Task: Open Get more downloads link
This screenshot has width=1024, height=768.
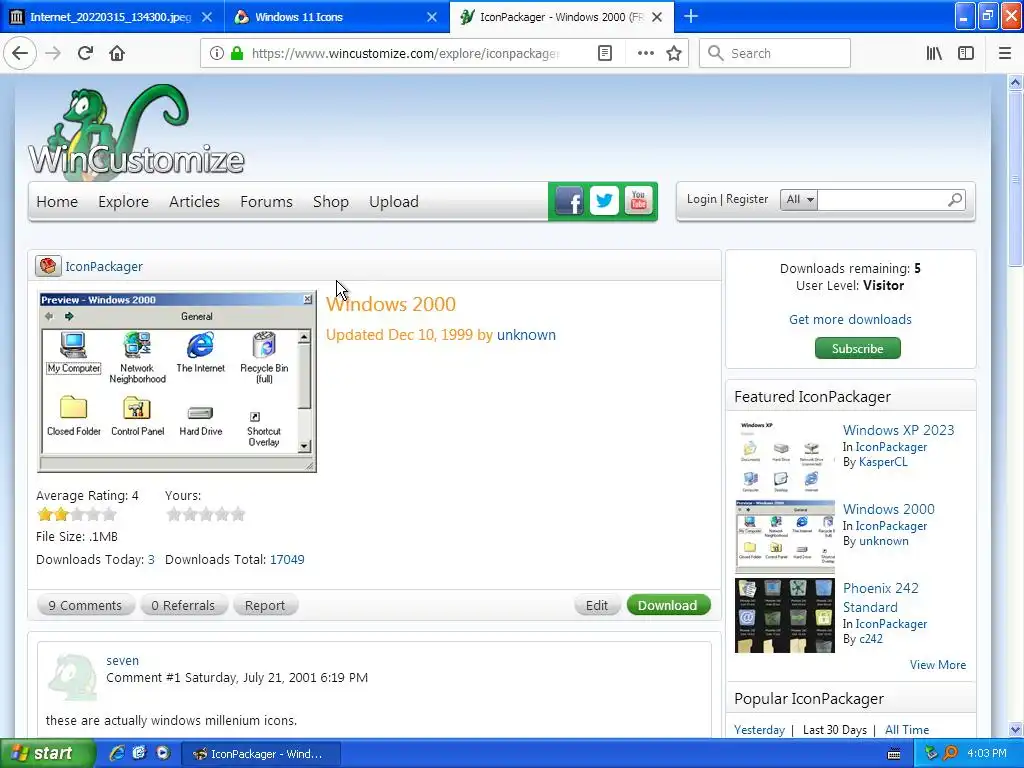Action: click(850, 319)
